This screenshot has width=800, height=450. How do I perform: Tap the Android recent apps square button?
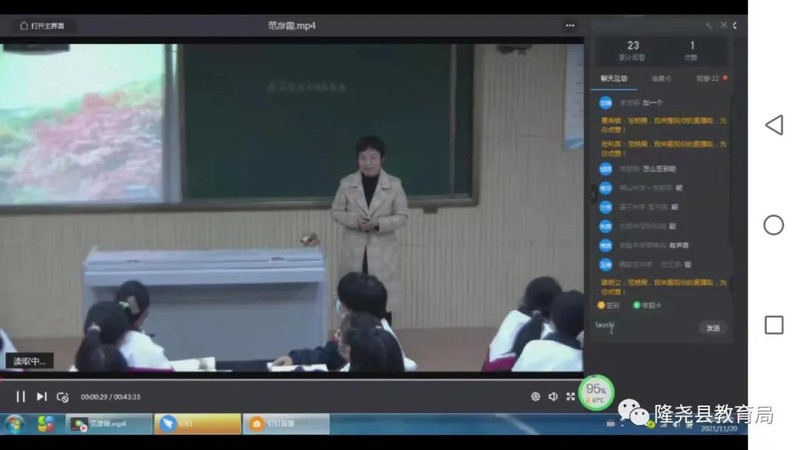774,325
